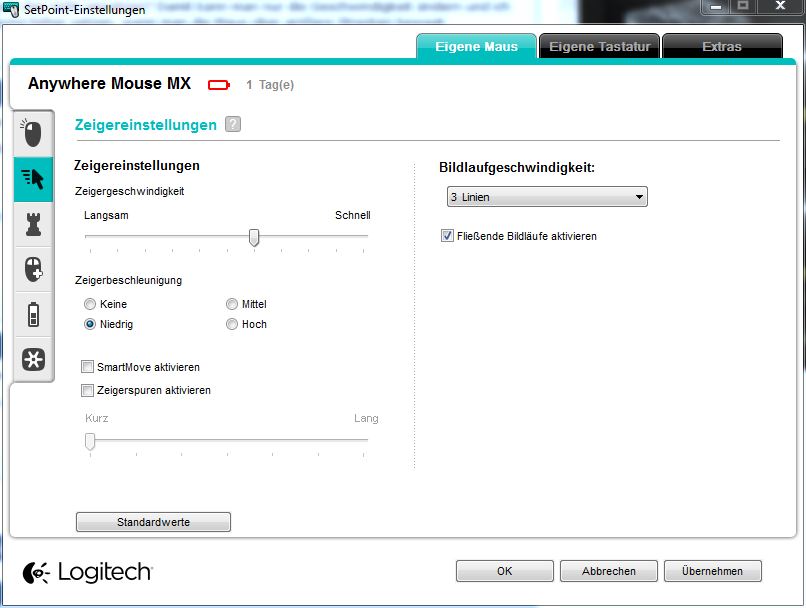Open the battery status sidebar icon
The width and height of the screenshot is (806, 608).
pos(33,315)
